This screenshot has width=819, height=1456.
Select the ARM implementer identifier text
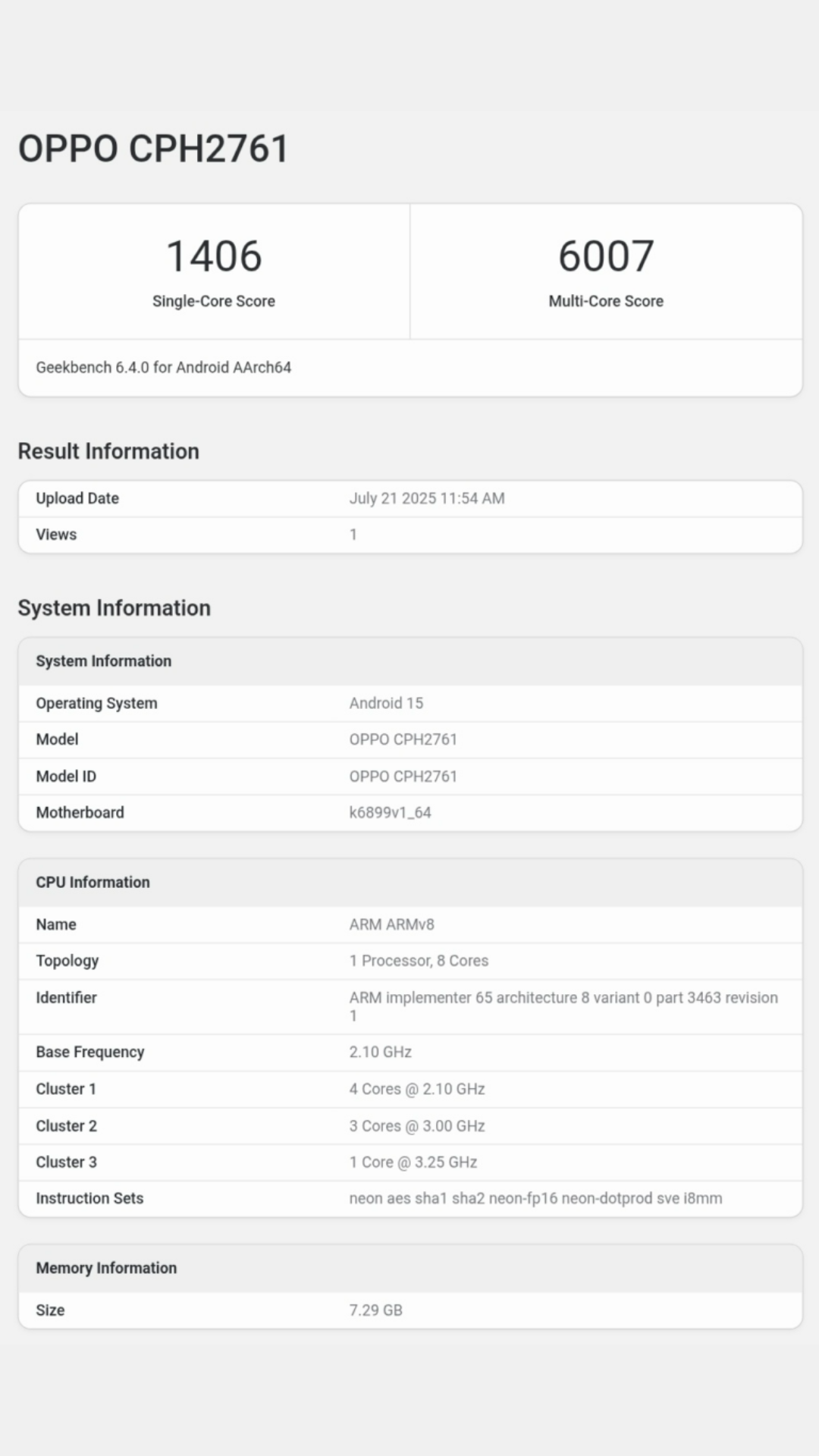click(563, 998)
